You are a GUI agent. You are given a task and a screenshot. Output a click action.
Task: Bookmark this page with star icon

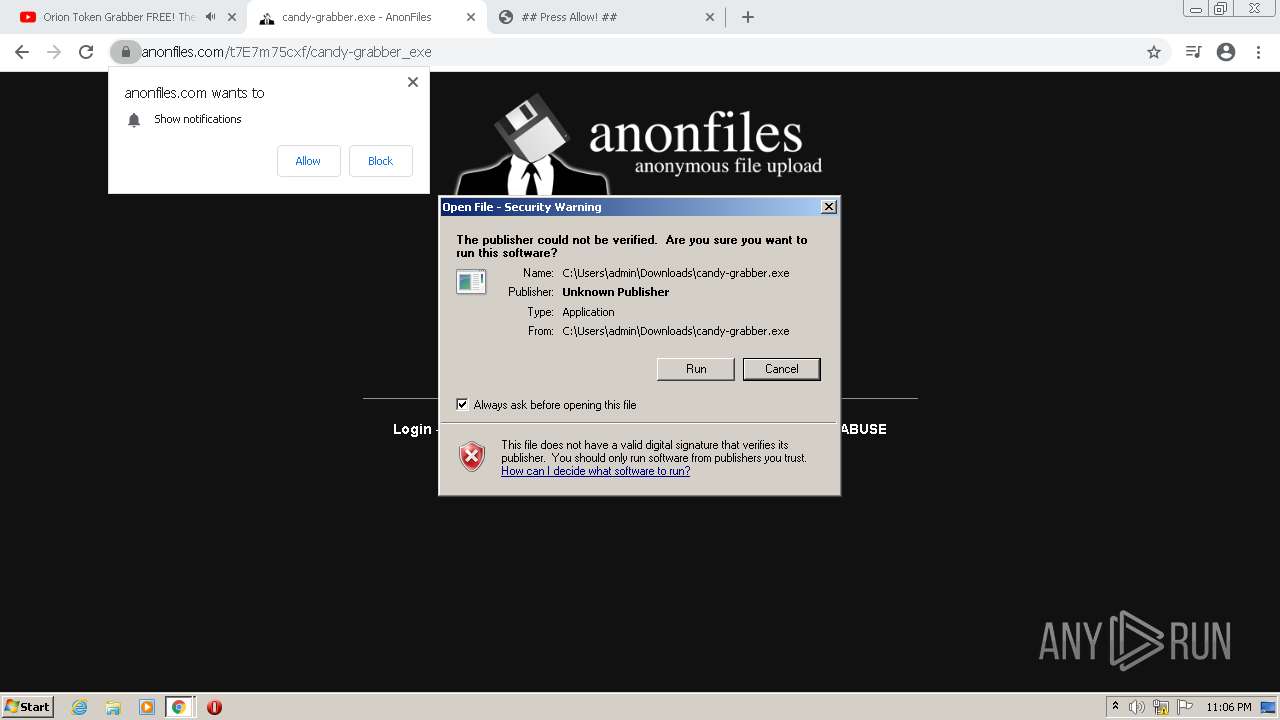click(x=1154, y=52)
